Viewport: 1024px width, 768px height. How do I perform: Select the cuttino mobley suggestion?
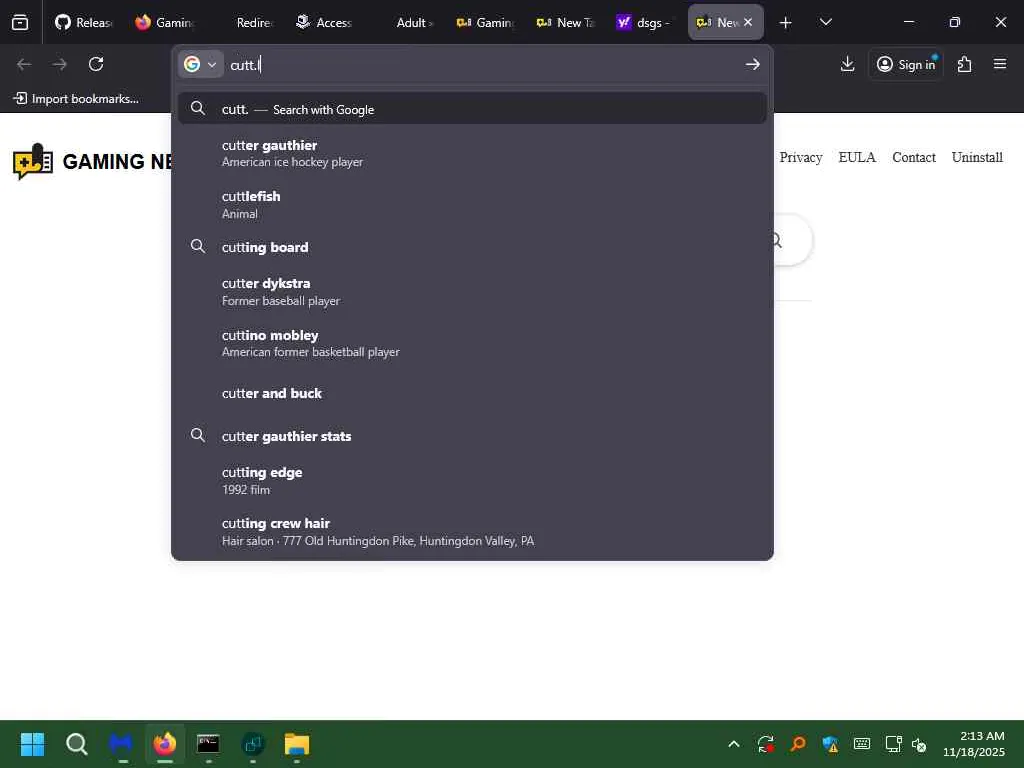click(x=472, y=343)
